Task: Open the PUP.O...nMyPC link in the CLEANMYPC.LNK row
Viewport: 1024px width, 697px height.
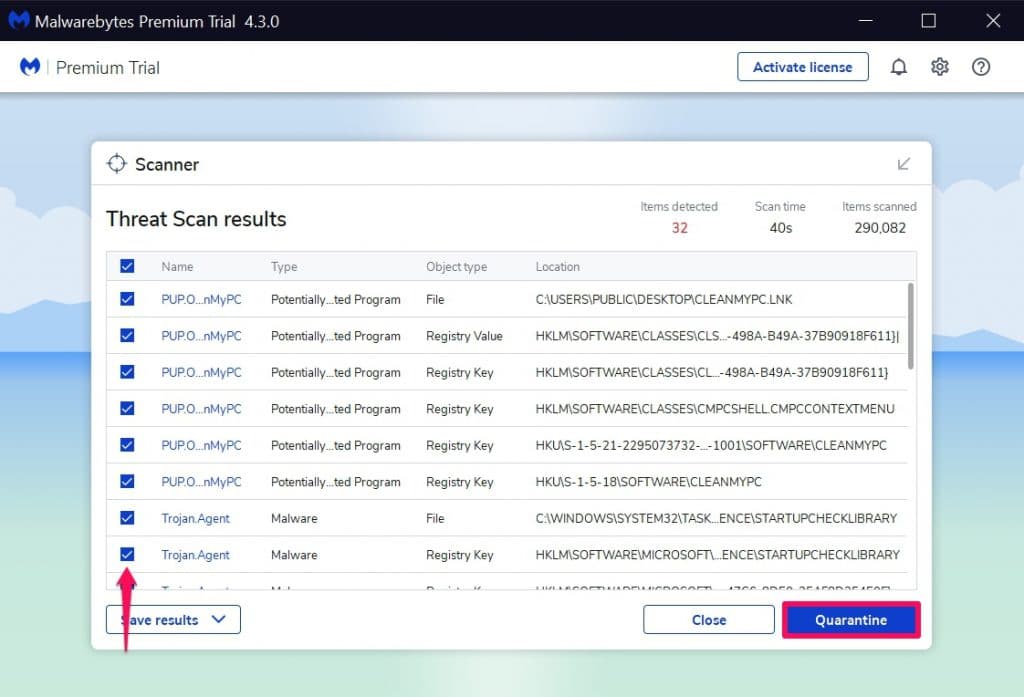Action: 201,299
